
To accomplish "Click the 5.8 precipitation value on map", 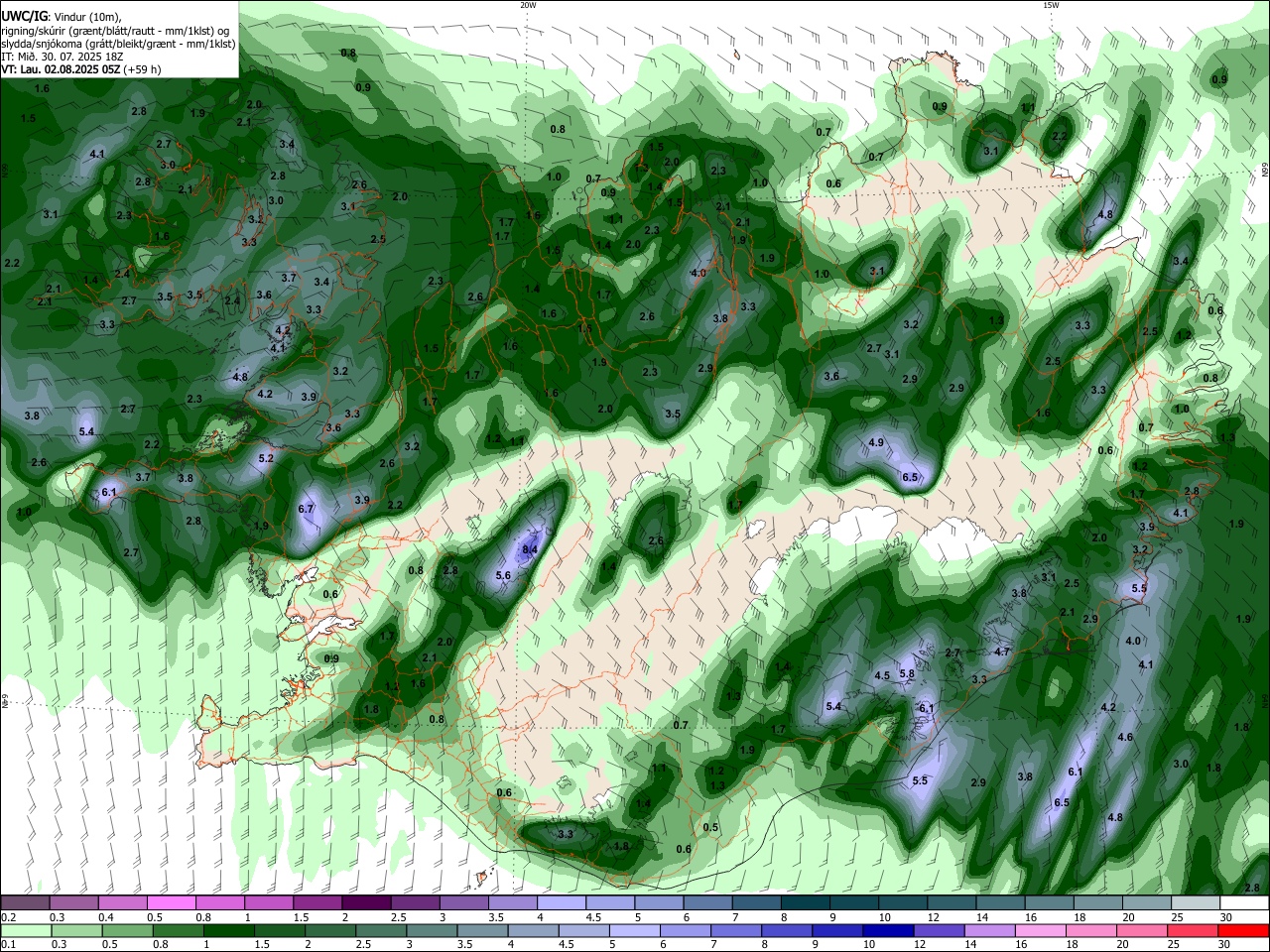I will tap(906, 673).
